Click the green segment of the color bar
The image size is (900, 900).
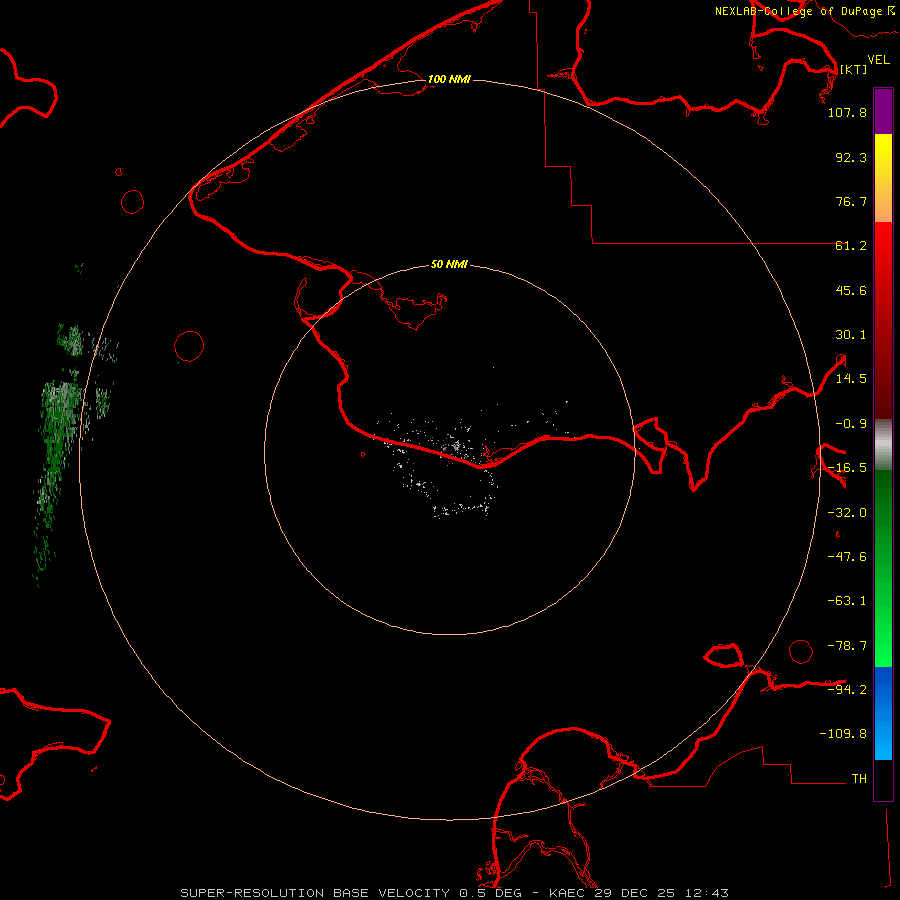tap(883, 568)
